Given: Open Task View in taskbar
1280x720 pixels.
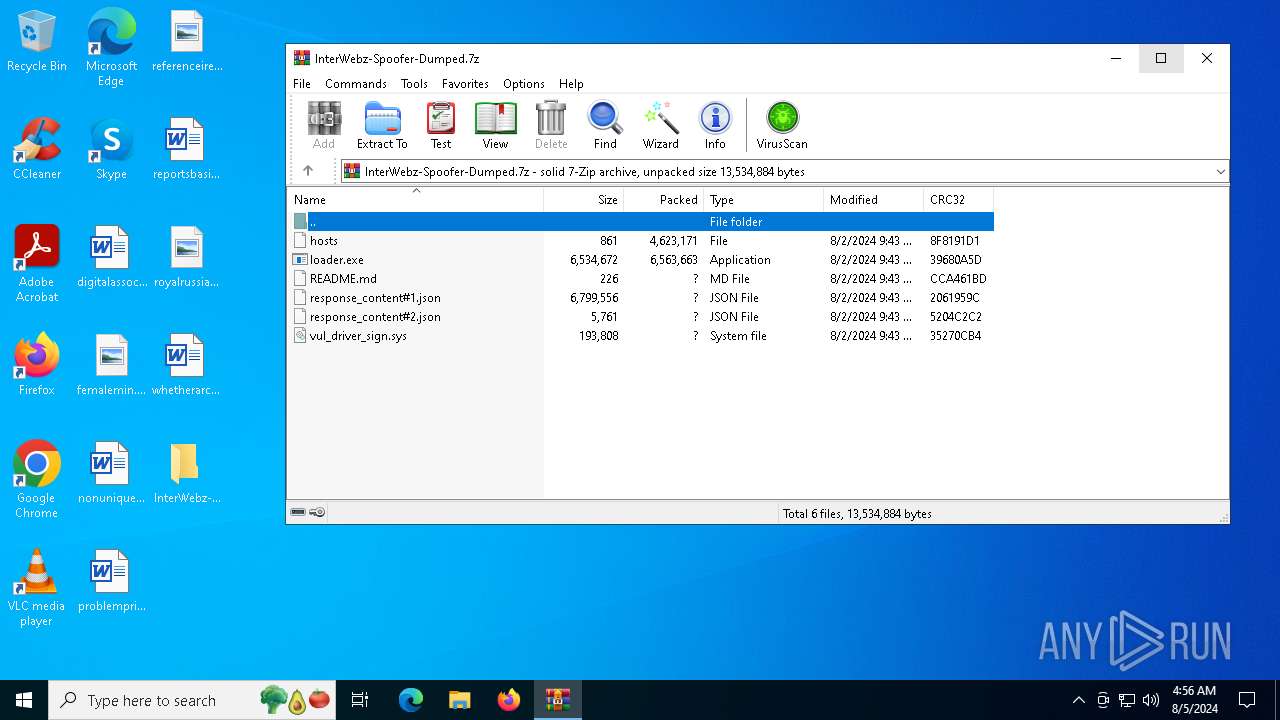Looking at the screenshot, I should coord(360,700).
